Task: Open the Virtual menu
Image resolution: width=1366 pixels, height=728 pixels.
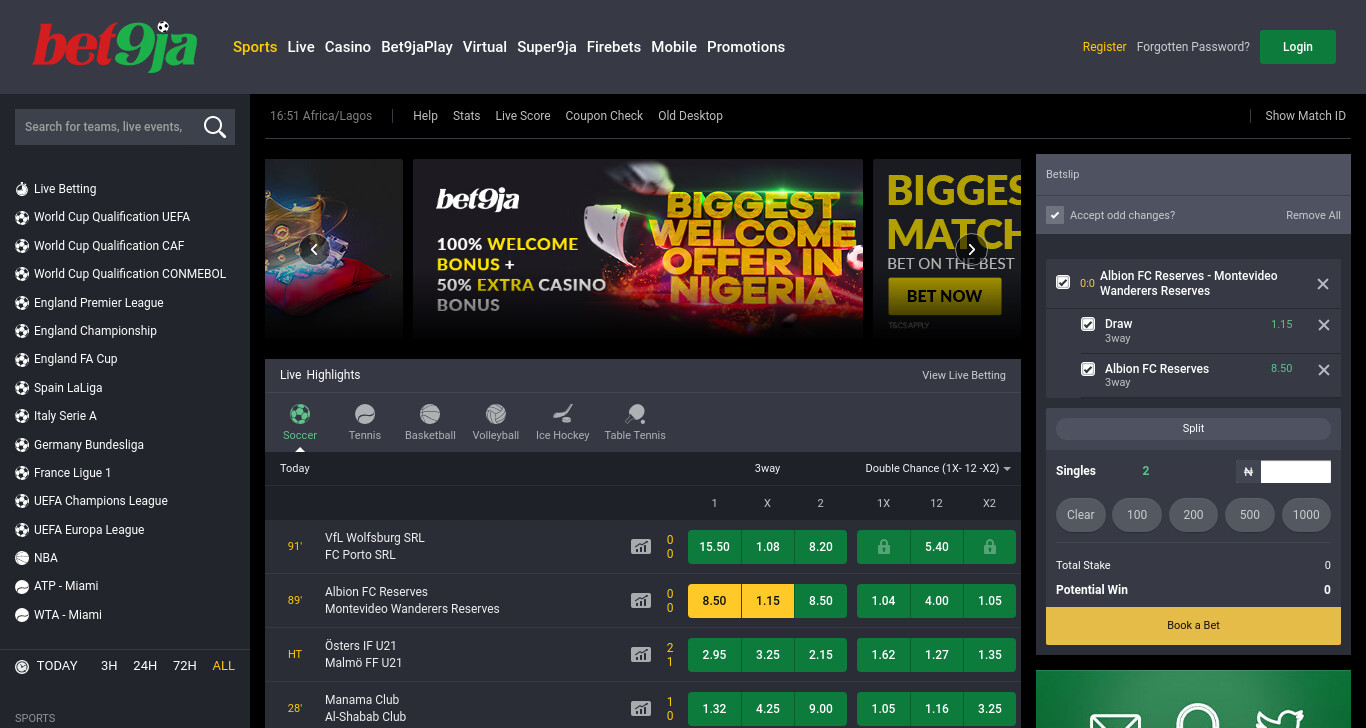Action: click(485, 47)
